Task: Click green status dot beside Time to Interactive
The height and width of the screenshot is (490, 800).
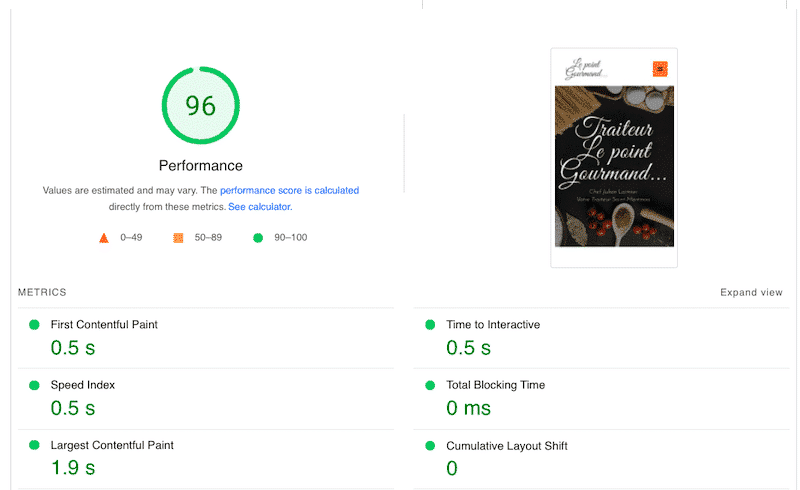Action: [430, 325]
